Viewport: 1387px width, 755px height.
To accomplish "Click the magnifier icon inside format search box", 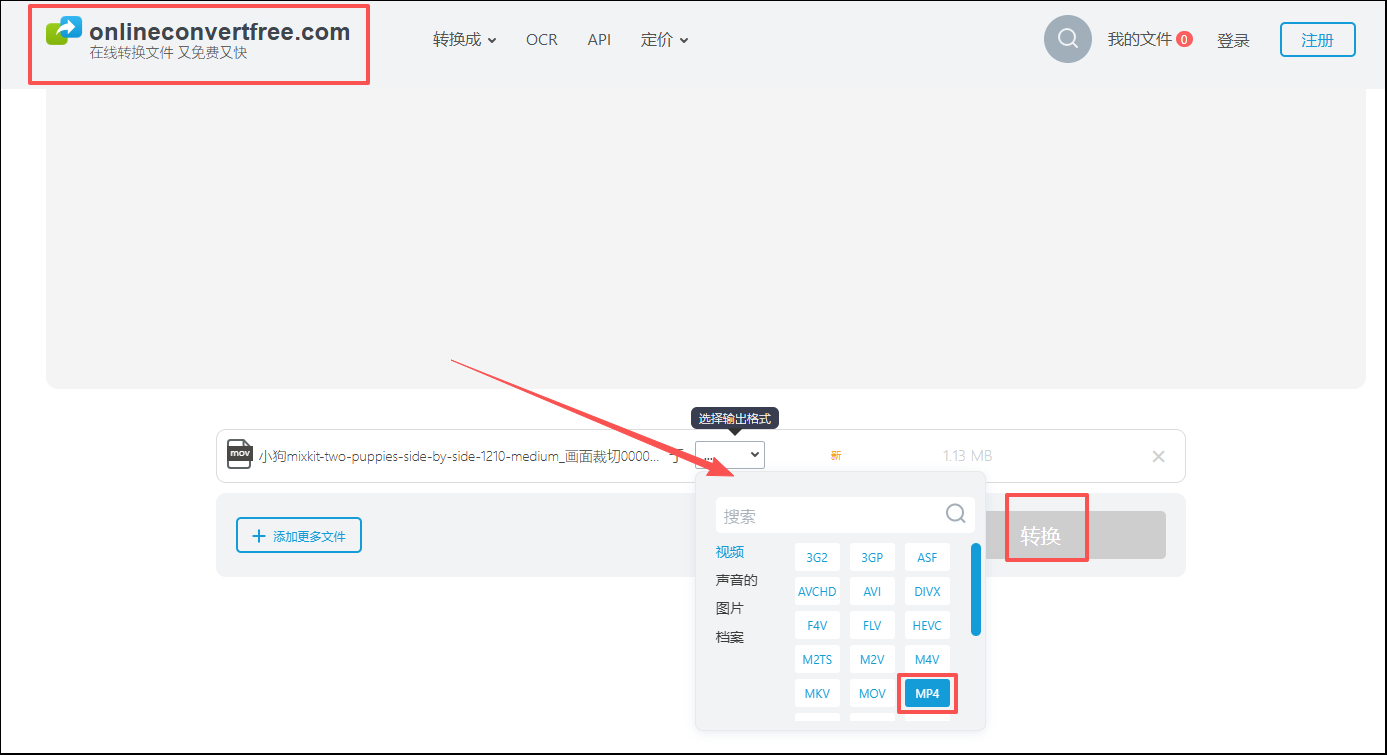I will [956, 514].
